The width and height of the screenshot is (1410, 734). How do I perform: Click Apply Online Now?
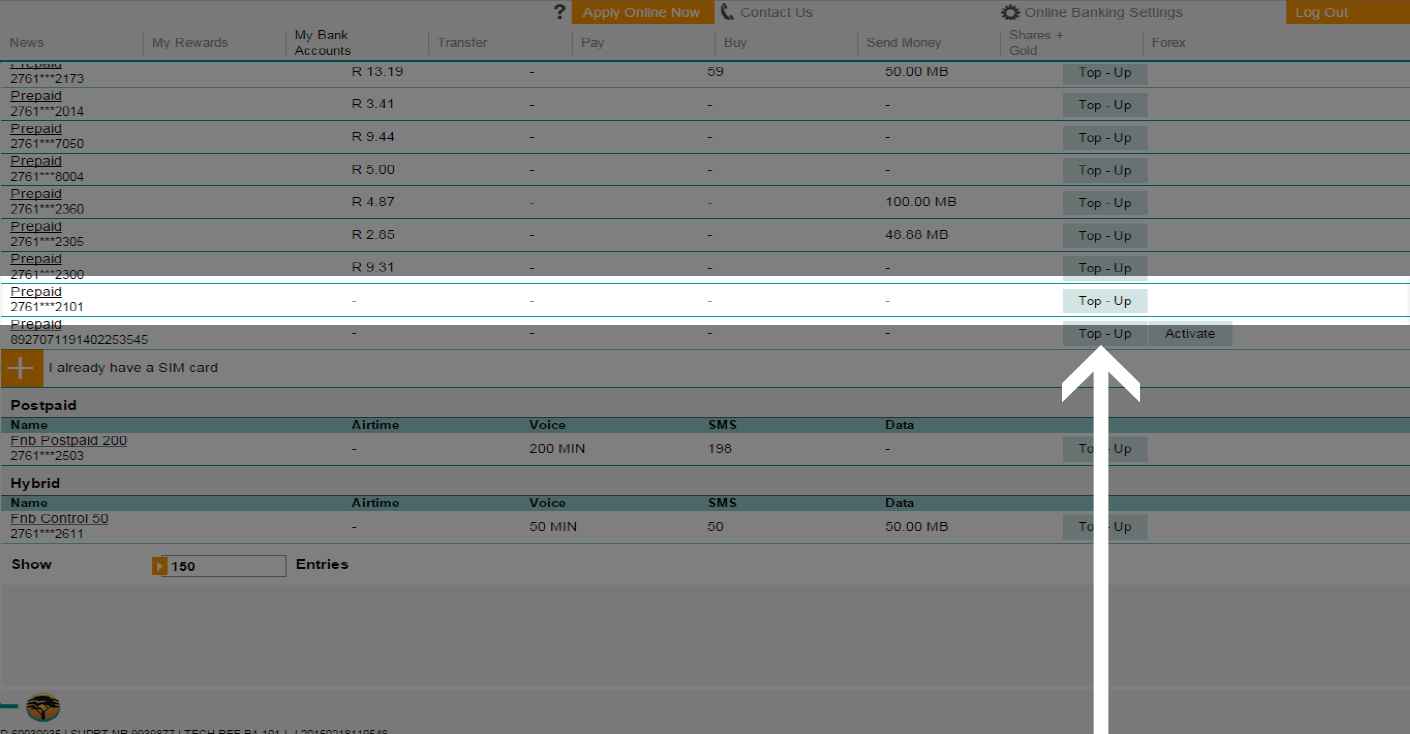tap(642, 12)
